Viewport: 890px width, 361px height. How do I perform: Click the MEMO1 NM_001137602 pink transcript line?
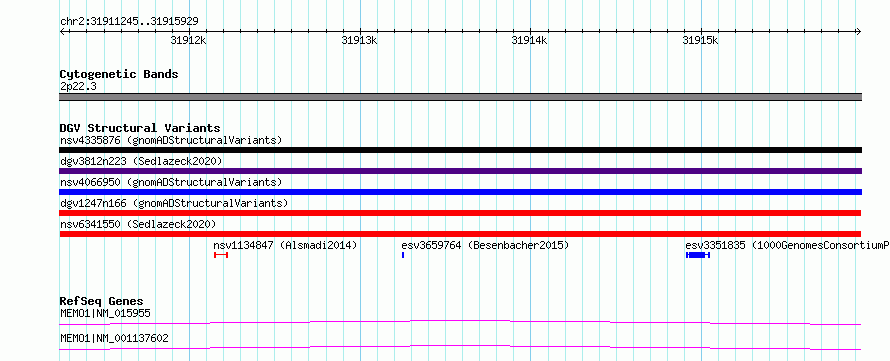coord(460,347)
